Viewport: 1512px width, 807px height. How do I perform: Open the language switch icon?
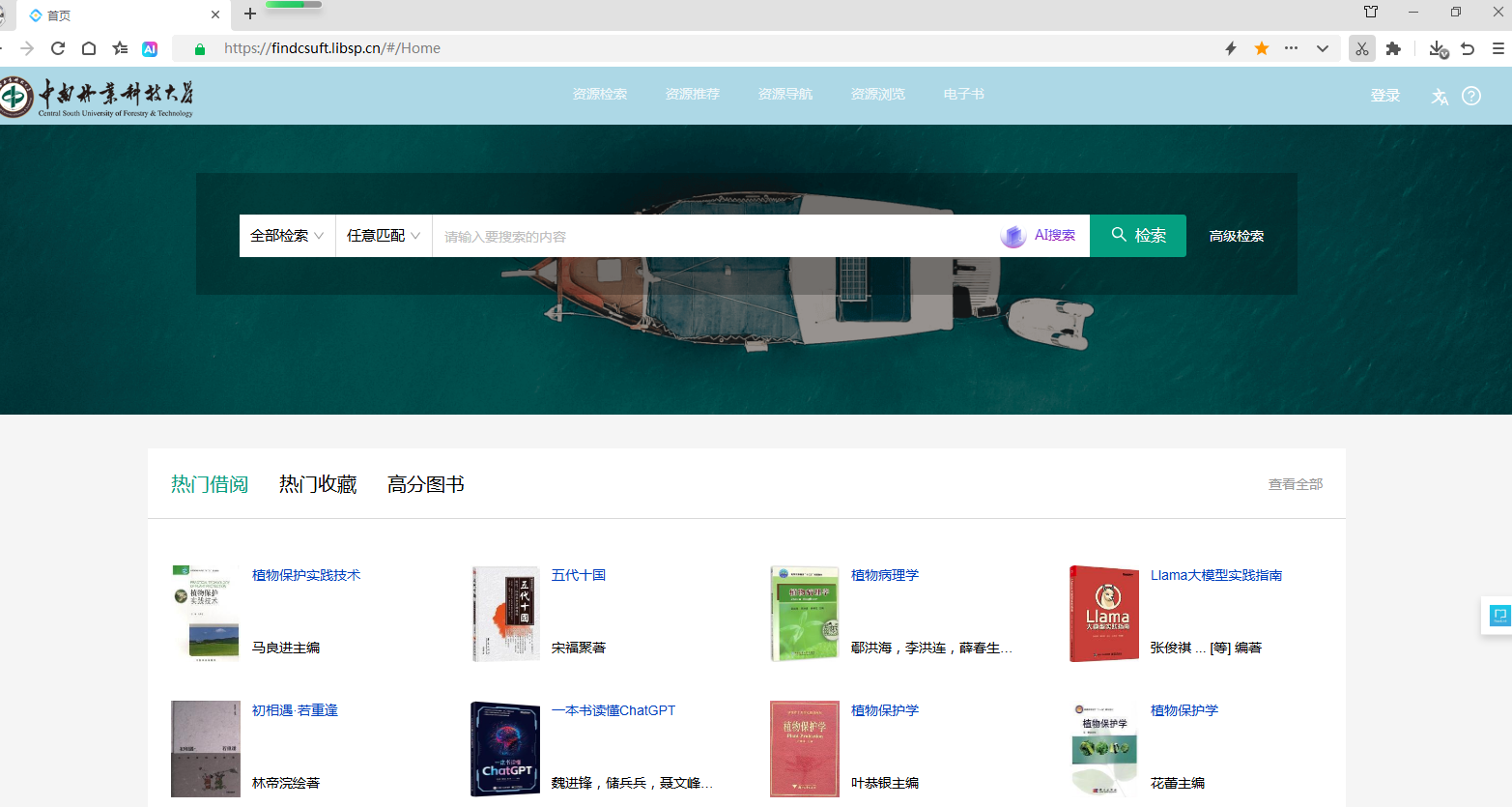point(1440,95)
